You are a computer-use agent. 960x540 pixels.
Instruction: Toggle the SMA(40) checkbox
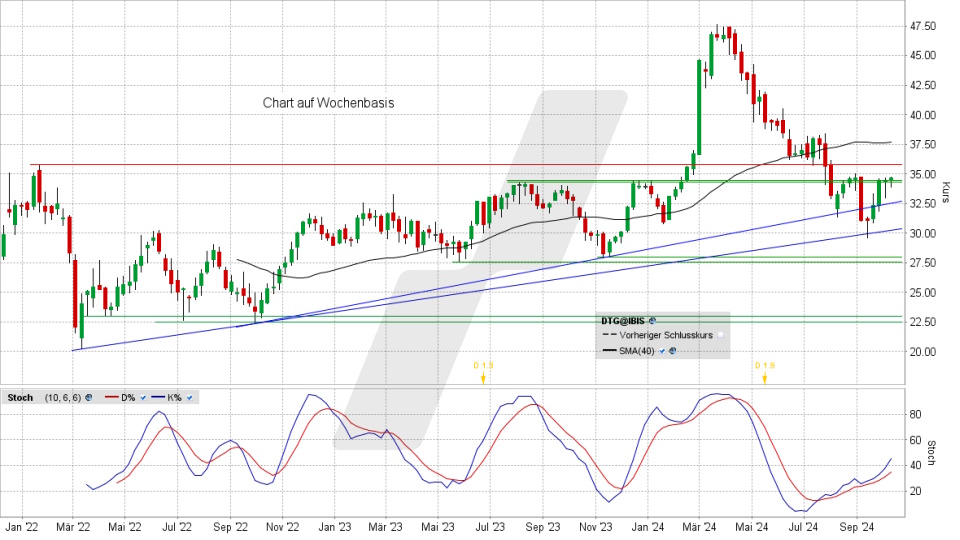(x=662, y=351)
